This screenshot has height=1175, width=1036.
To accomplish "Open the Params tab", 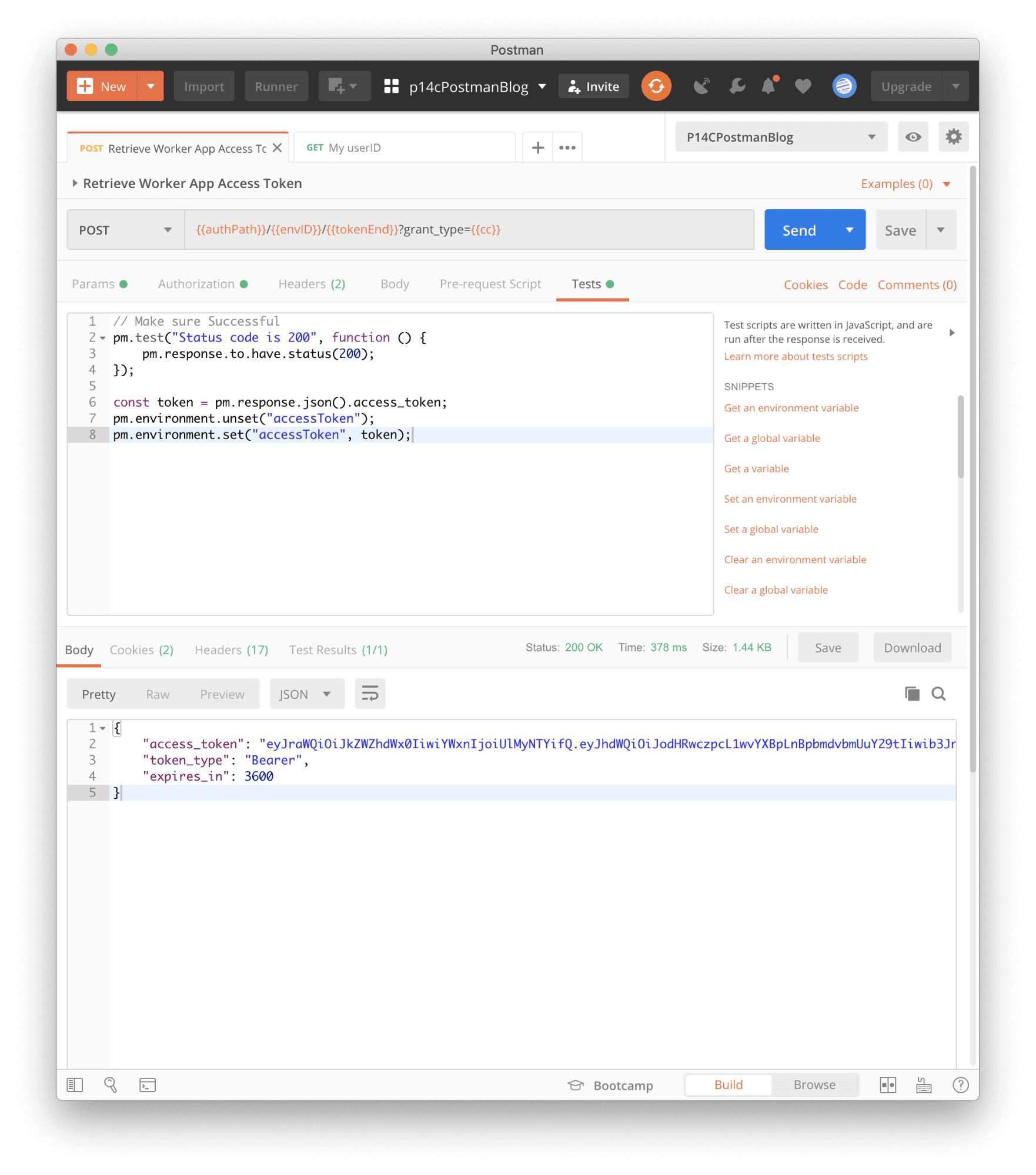I will point(99,284).
